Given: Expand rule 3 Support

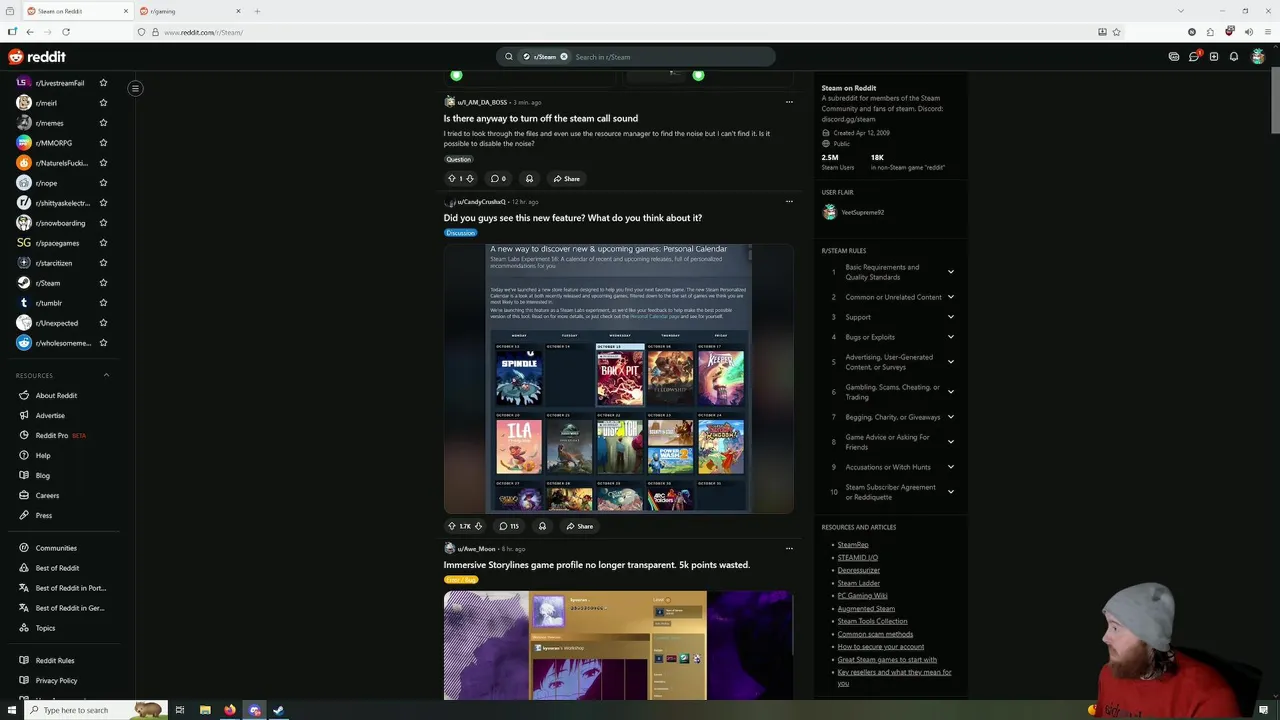Looking at the screenshot, I should click(951, 317).
